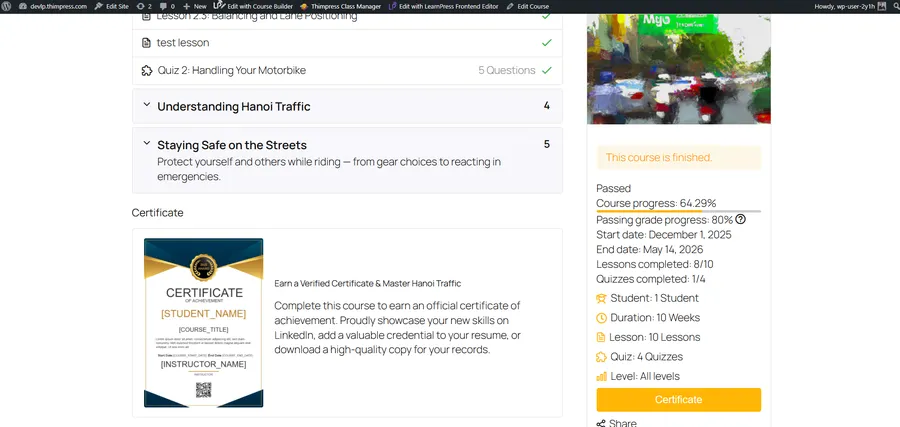Click the Share link
Image resolution: width=900 pixels, height=427 pixels.
tap(622, 423)
